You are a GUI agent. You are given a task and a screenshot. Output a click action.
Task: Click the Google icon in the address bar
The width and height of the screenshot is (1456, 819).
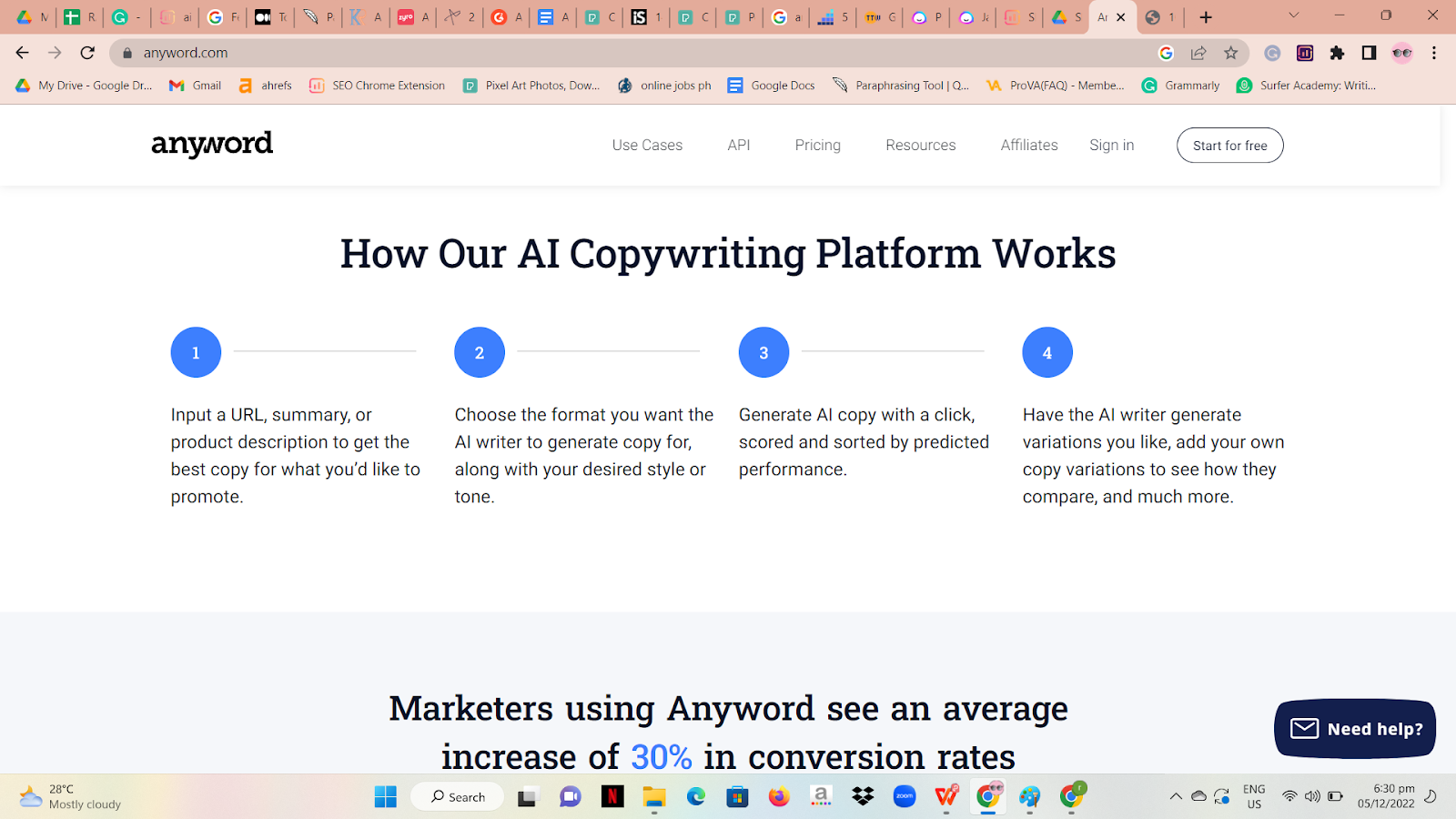1166,53
